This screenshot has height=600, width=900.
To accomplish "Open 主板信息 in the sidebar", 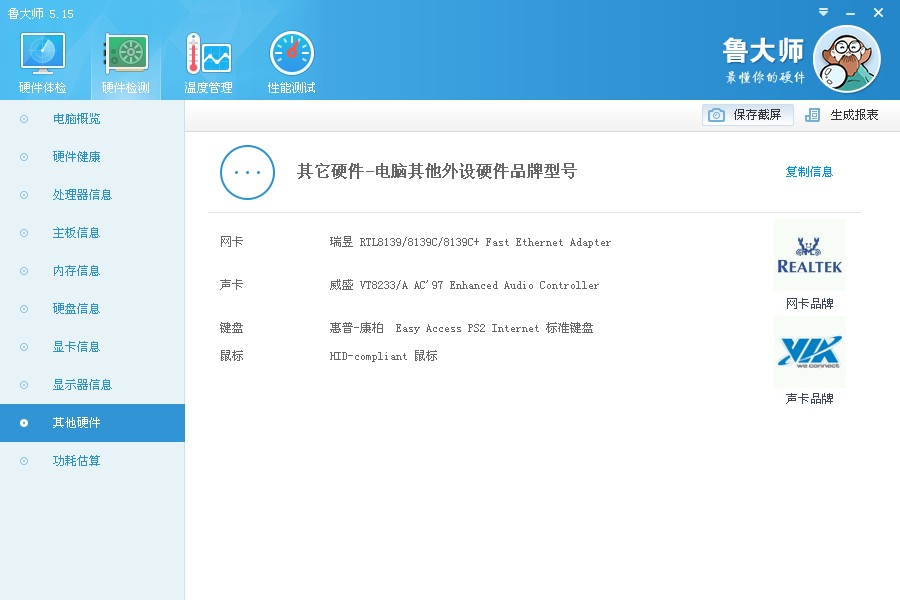I will 76,233.
